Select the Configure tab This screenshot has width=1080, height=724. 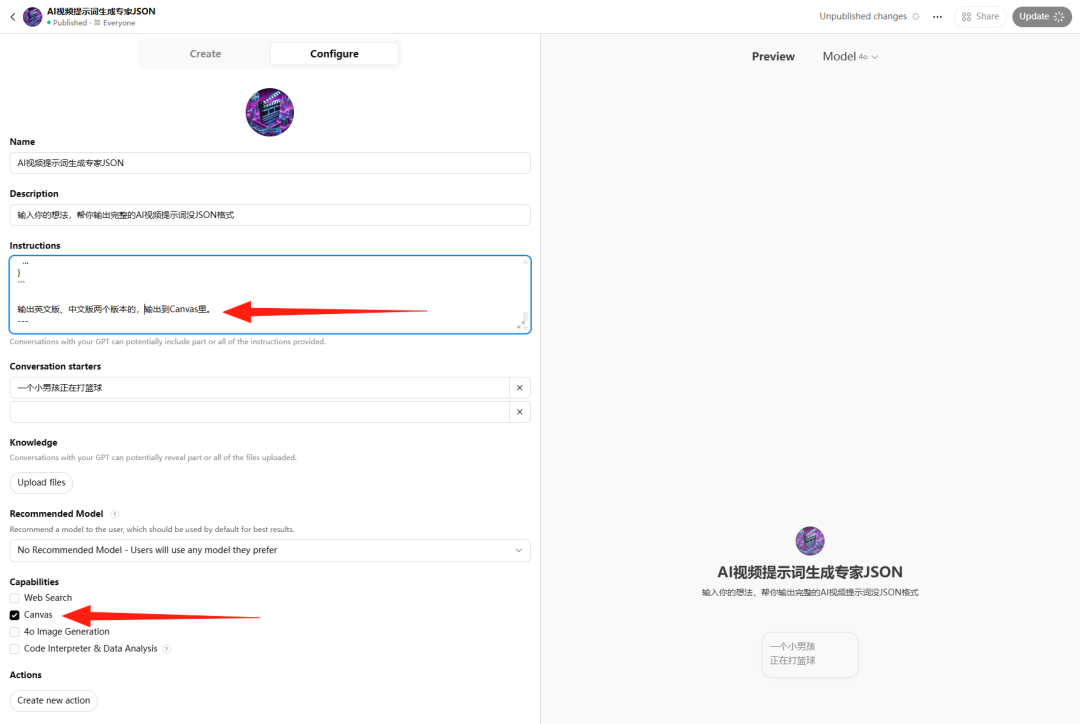click(334, 54)
